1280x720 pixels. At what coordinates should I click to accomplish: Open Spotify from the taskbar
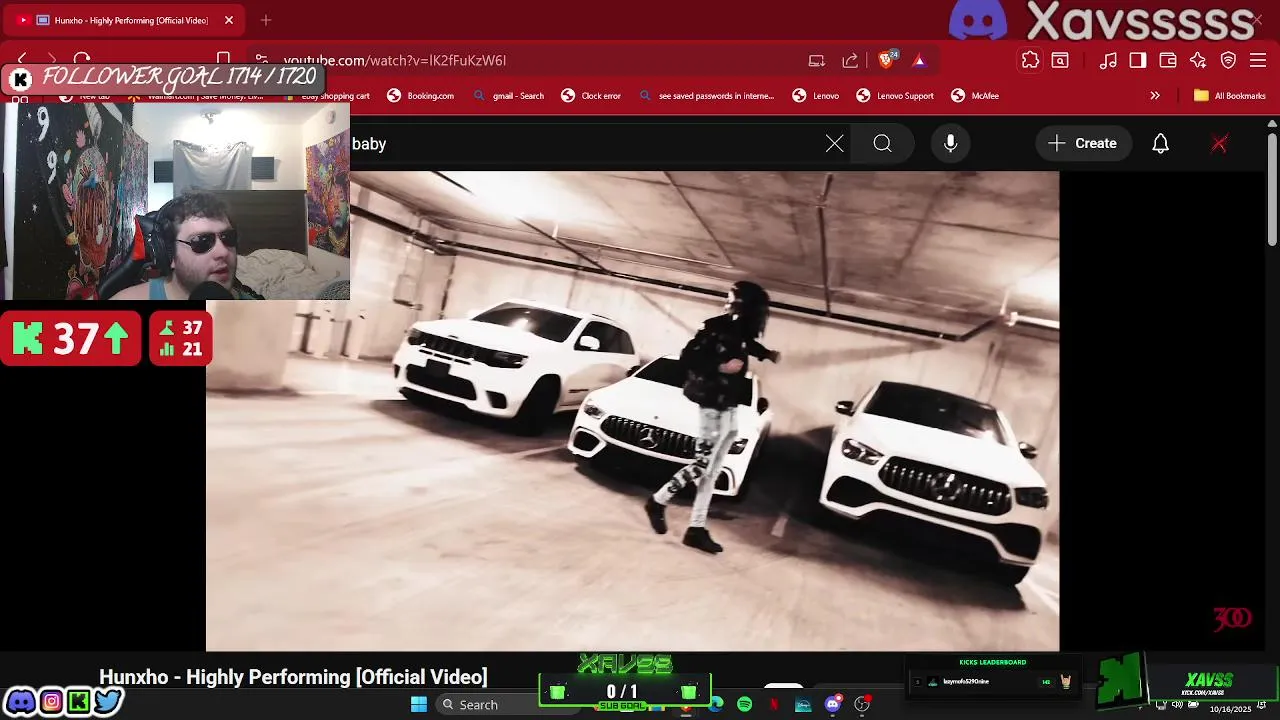pos(745,705)
